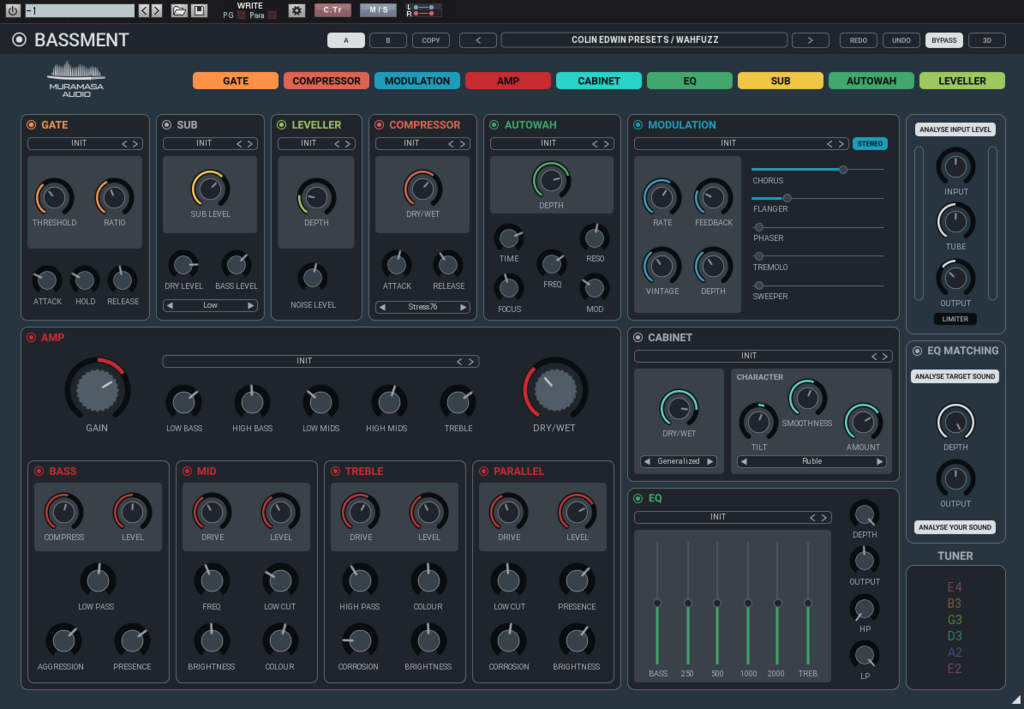Viewport: 1024px width, 709px height.
Task: Click ANALYSE TARGET SOUND button
Action: [x=955, y=377]
